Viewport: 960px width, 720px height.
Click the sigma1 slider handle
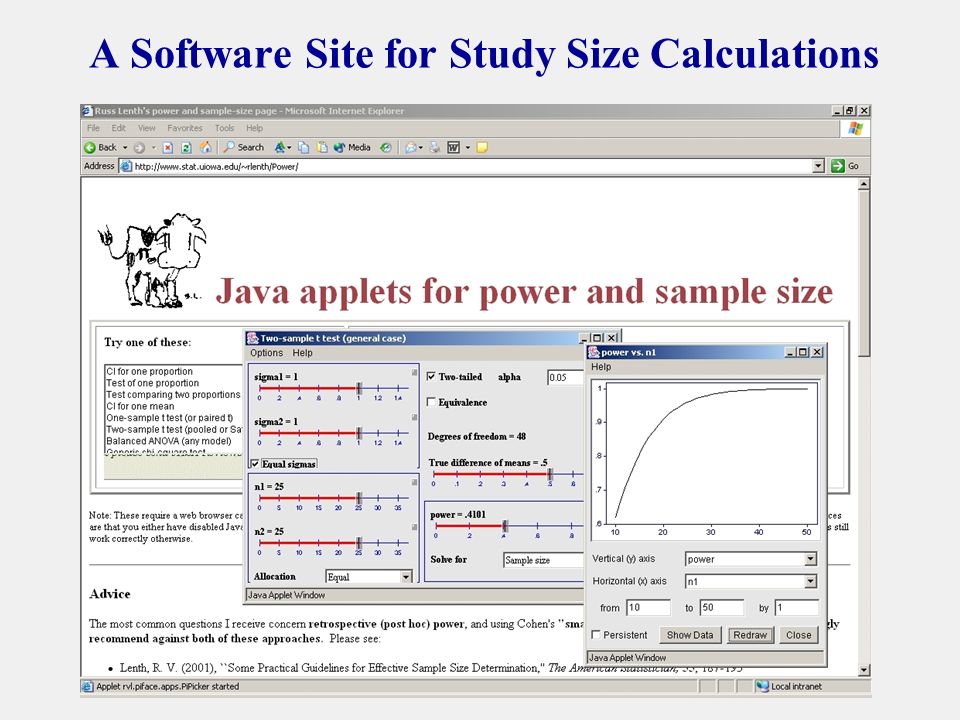(x=359, y=388)
